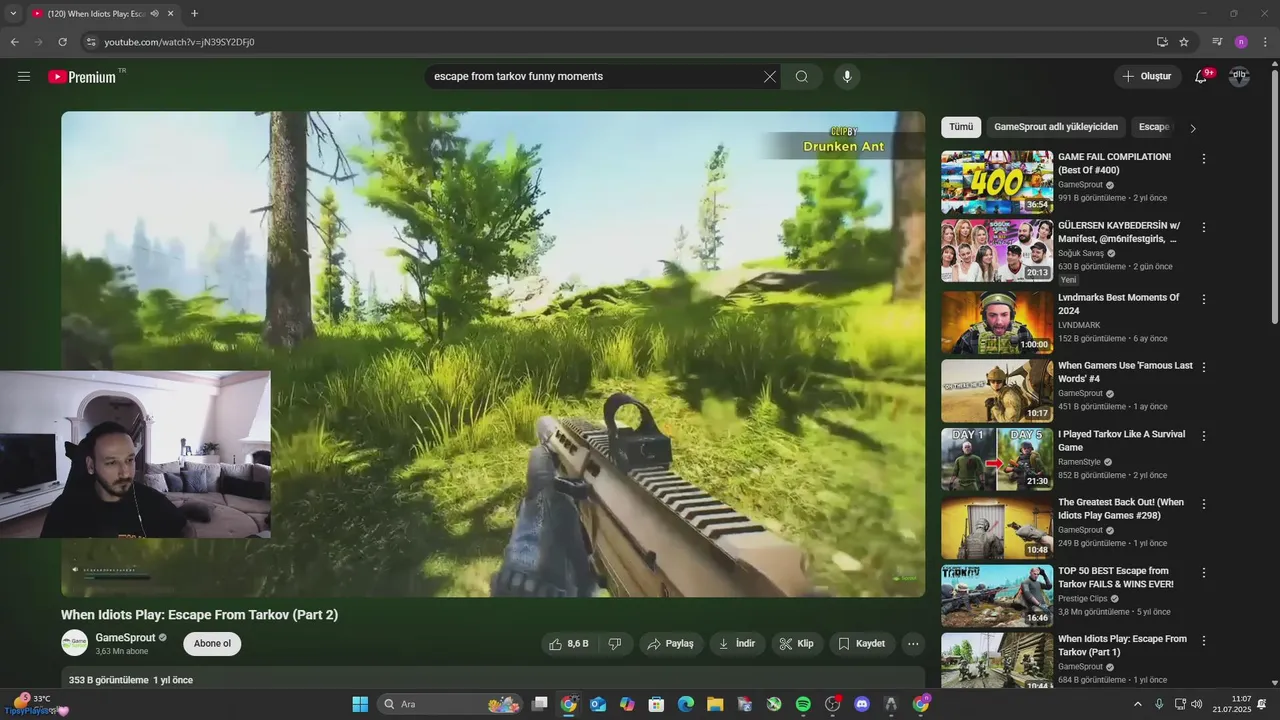Viewport: 1280px width, 720px height.
Task: Open the YouTube account avatar menu
Action: pos(1239,77)
